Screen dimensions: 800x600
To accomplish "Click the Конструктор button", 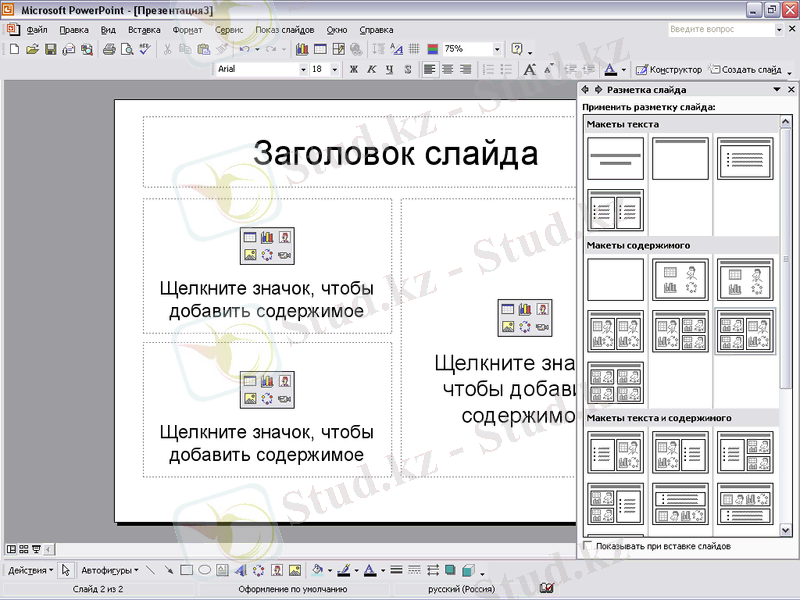I will pos(669,70).
